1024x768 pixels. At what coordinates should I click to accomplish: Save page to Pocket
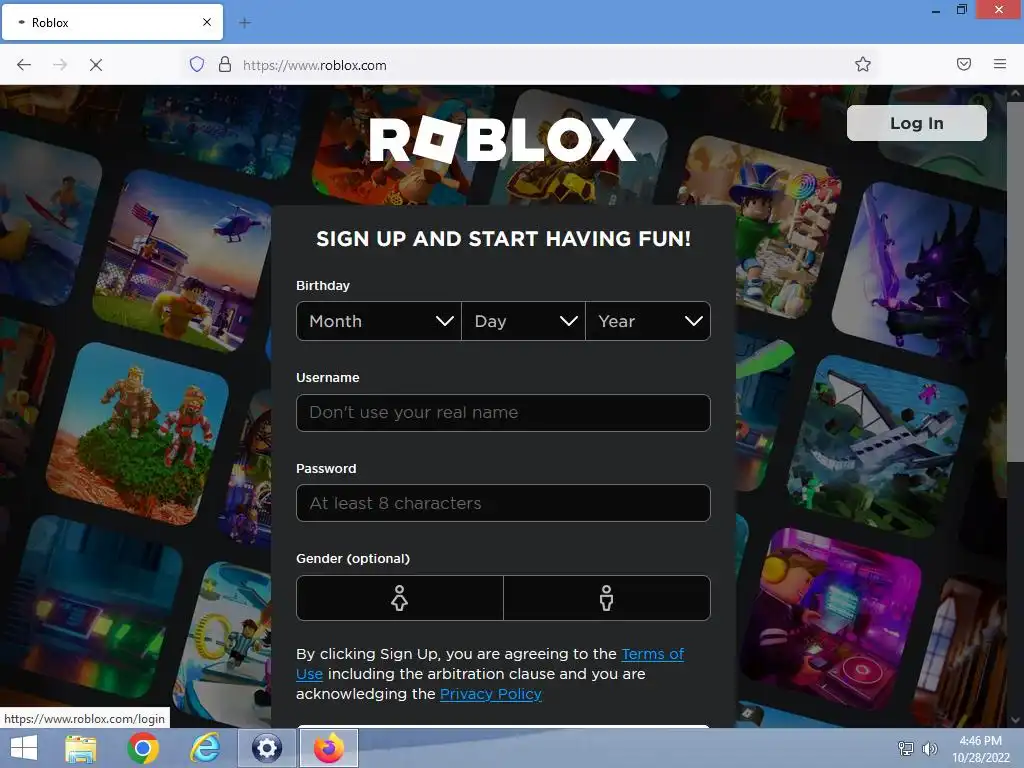pos(964,64)
